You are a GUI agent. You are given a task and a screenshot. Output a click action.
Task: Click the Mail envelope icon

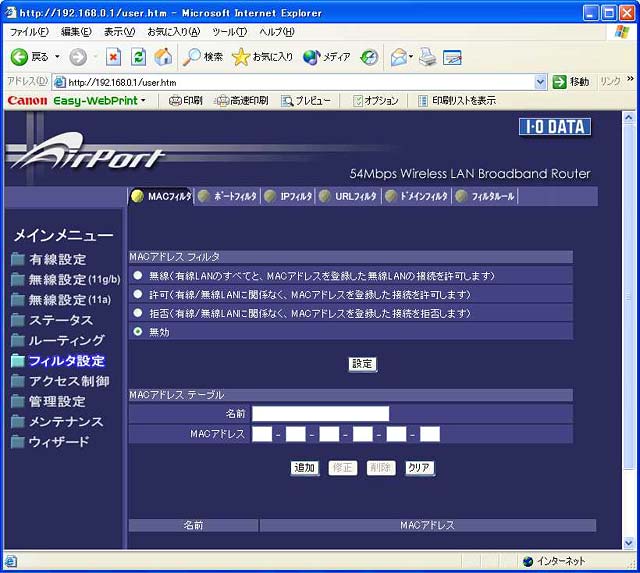(x=399, y=57)
